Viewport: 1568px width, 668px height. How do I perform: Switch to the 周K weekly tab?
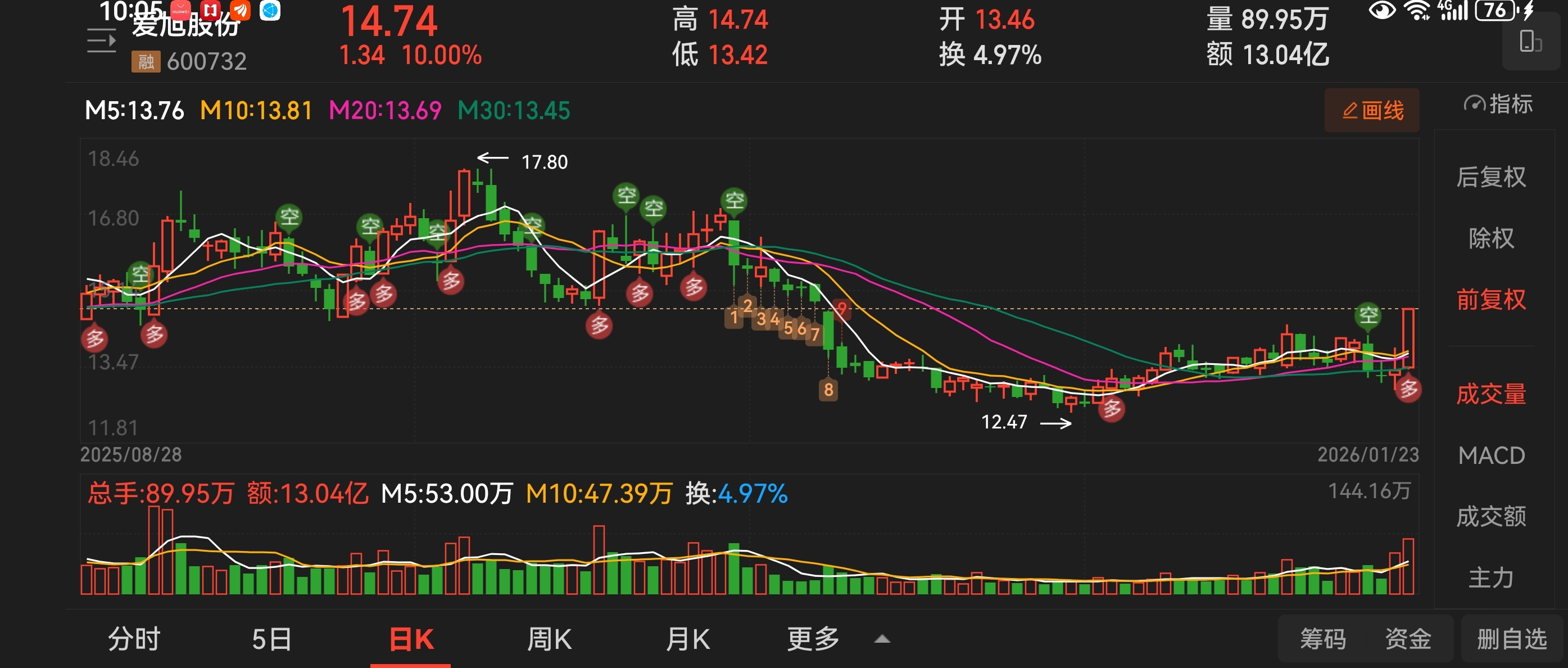549,639
